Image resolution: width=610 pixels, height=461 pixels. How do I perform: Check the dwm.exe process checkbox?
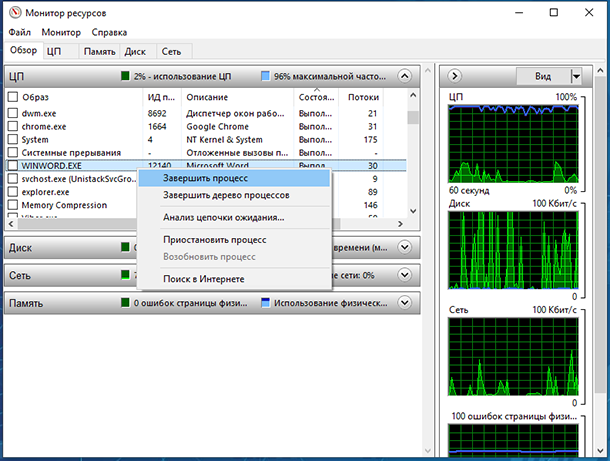point(13,113)
